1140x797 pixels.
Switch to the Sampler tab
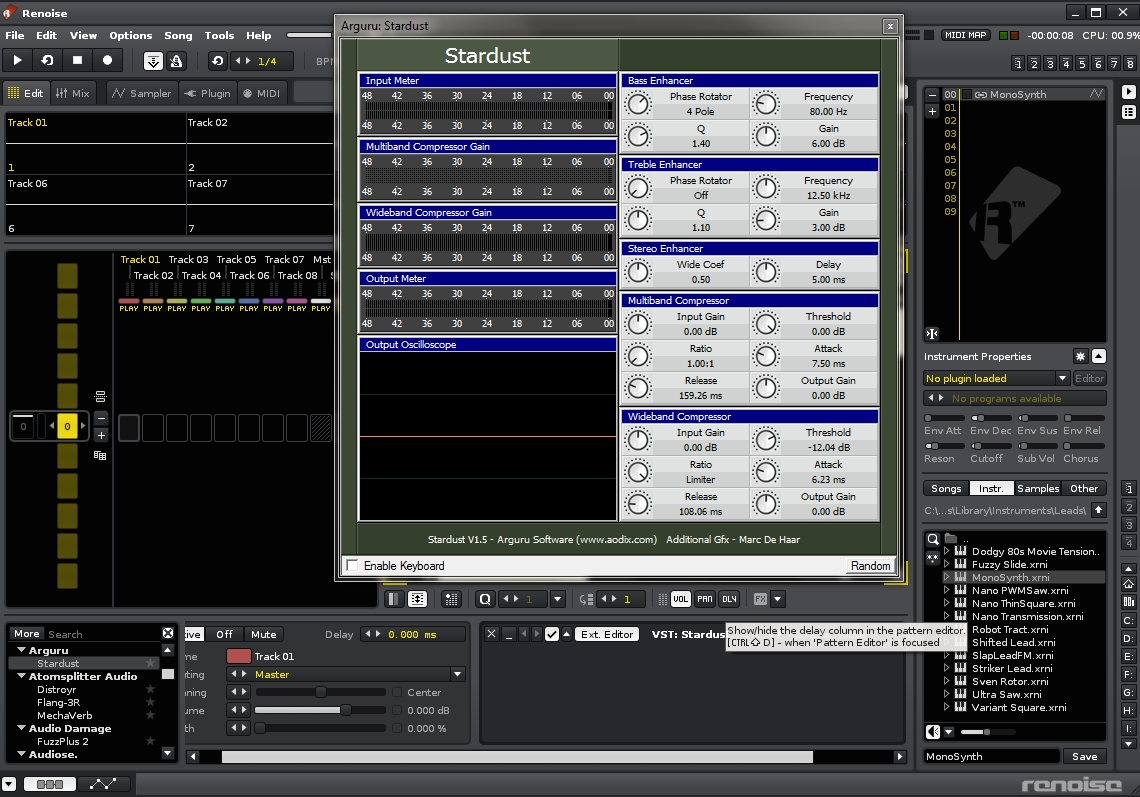(x=141, y=93)
